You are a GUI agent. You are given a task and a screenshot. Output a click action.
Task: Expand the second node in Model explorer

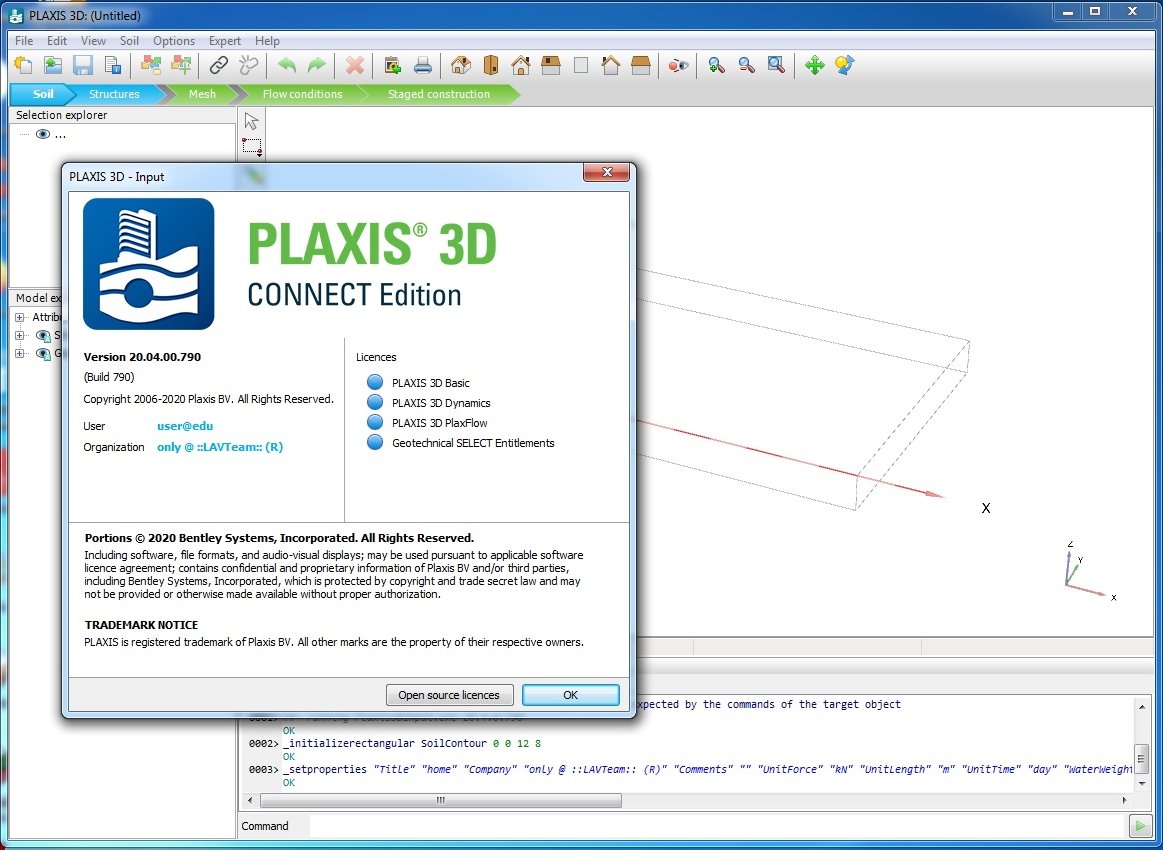click(20, 335)
